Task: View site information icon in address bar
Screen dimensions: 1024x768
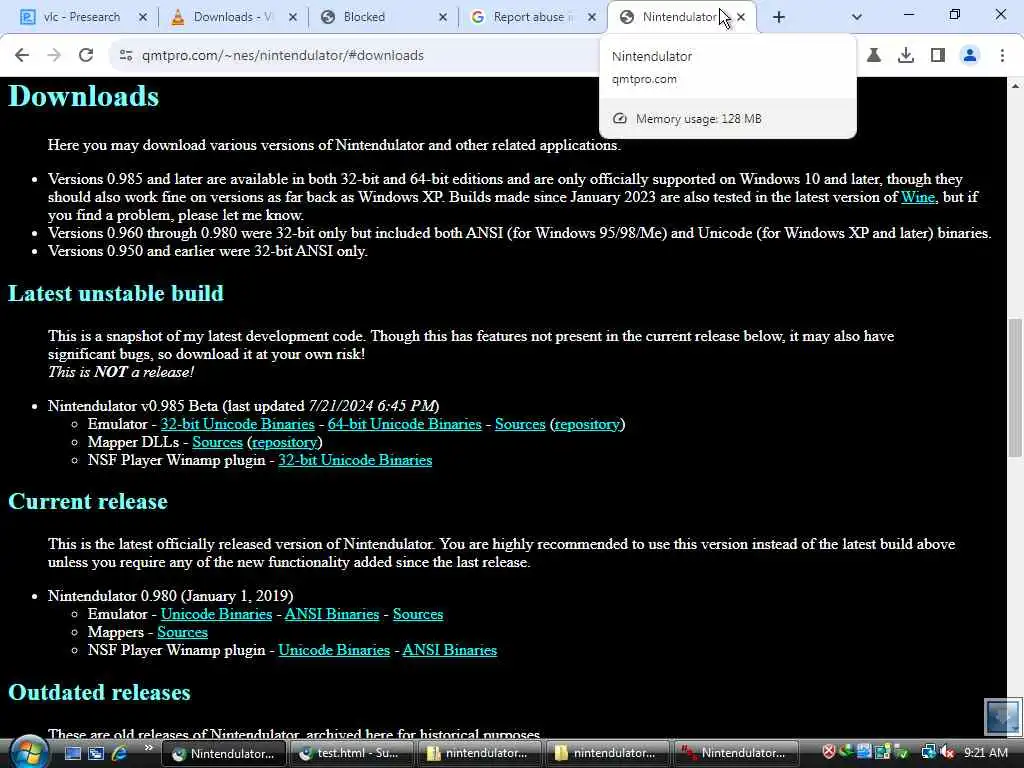Action: (126, 56)
